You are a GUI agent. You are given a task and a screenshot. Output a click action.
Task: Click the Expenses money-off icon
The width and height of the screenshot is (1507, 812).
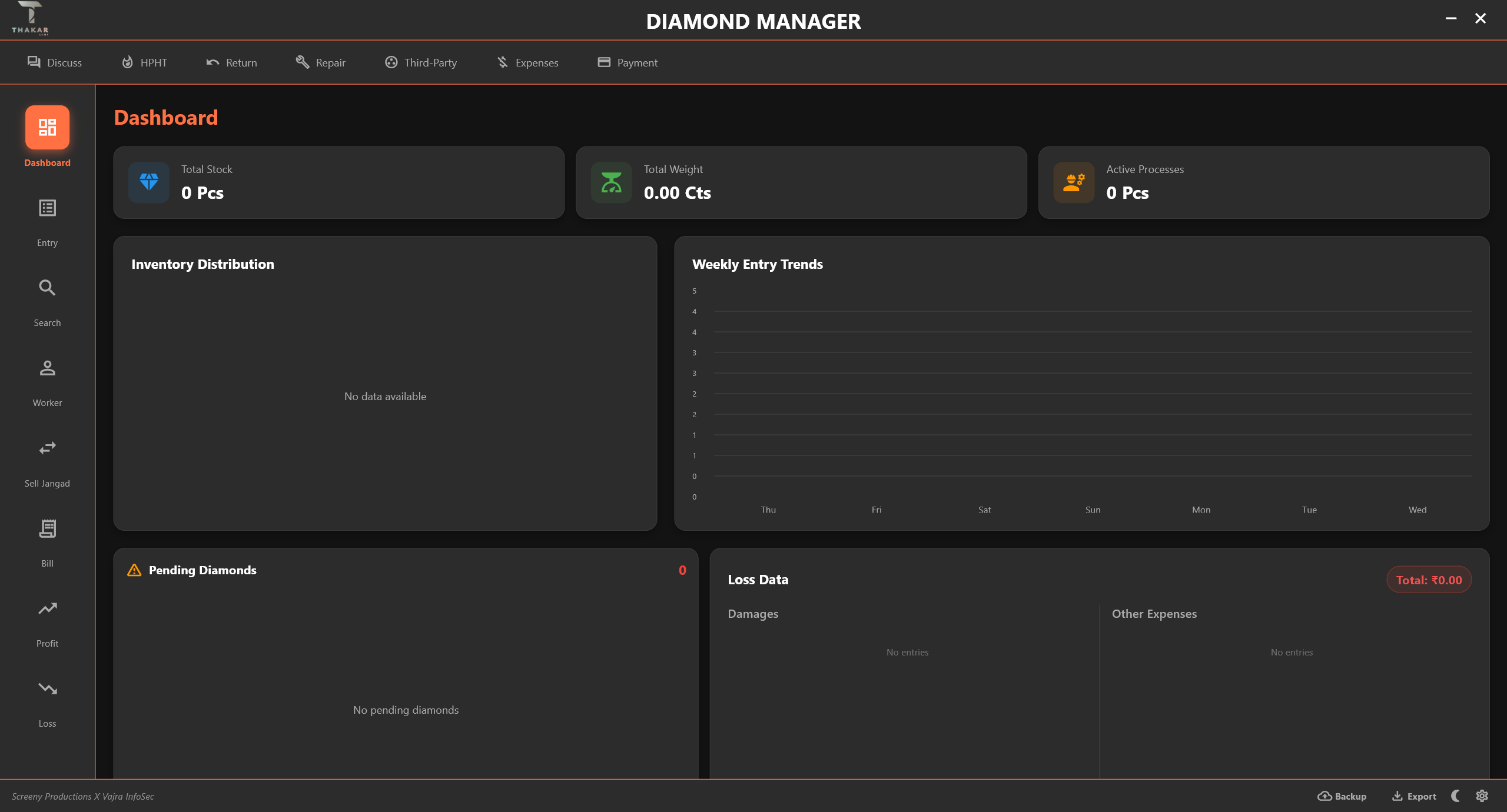(x=503, y=62)
